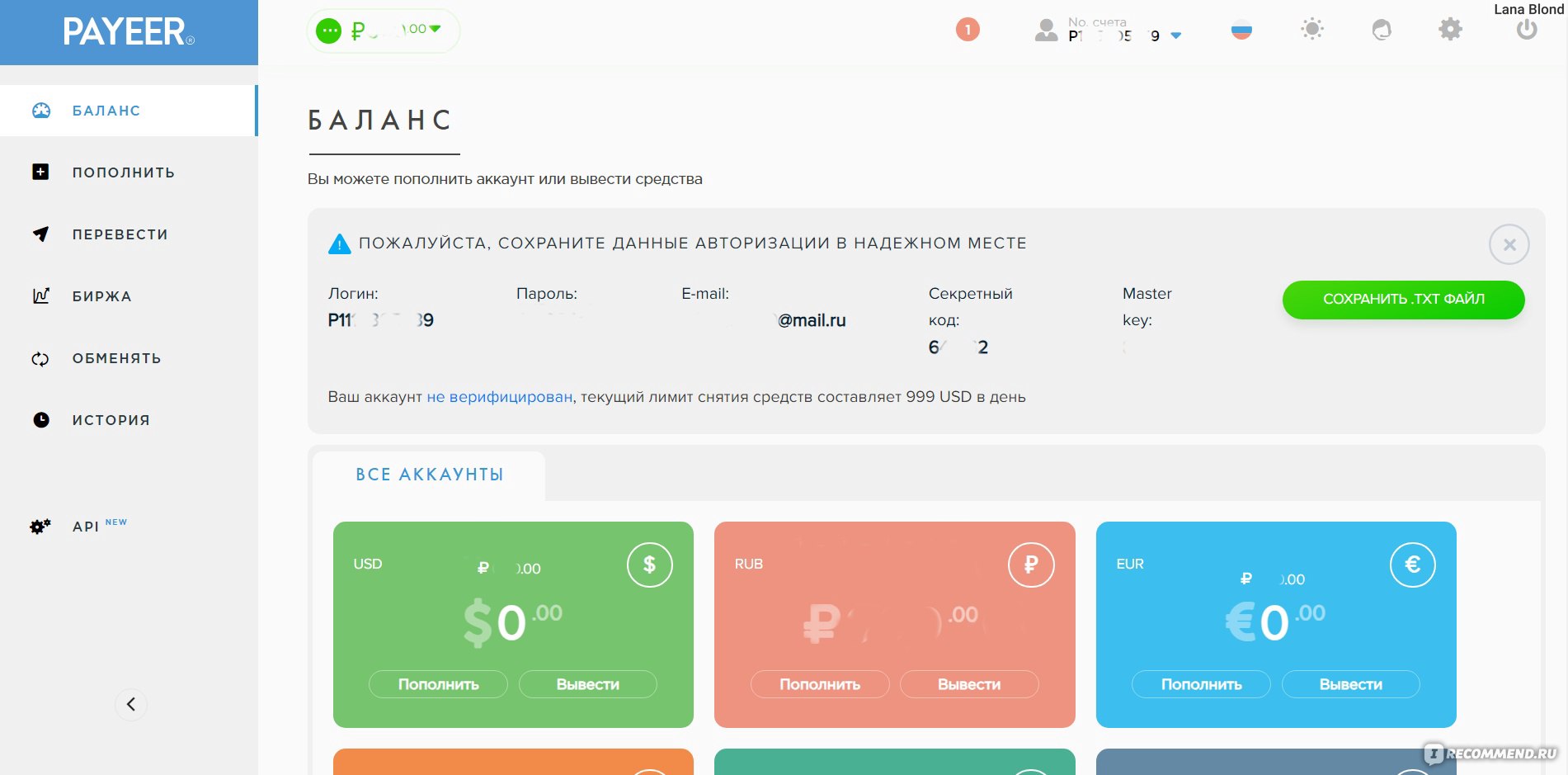Click Вывести on the USD card
Viewport: 1568px width, 775px height.
pos(588,684)
